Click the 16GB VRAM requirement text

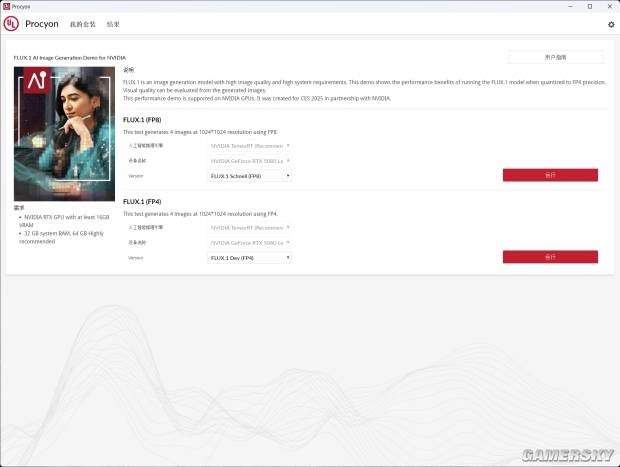(x=64, y=221)
